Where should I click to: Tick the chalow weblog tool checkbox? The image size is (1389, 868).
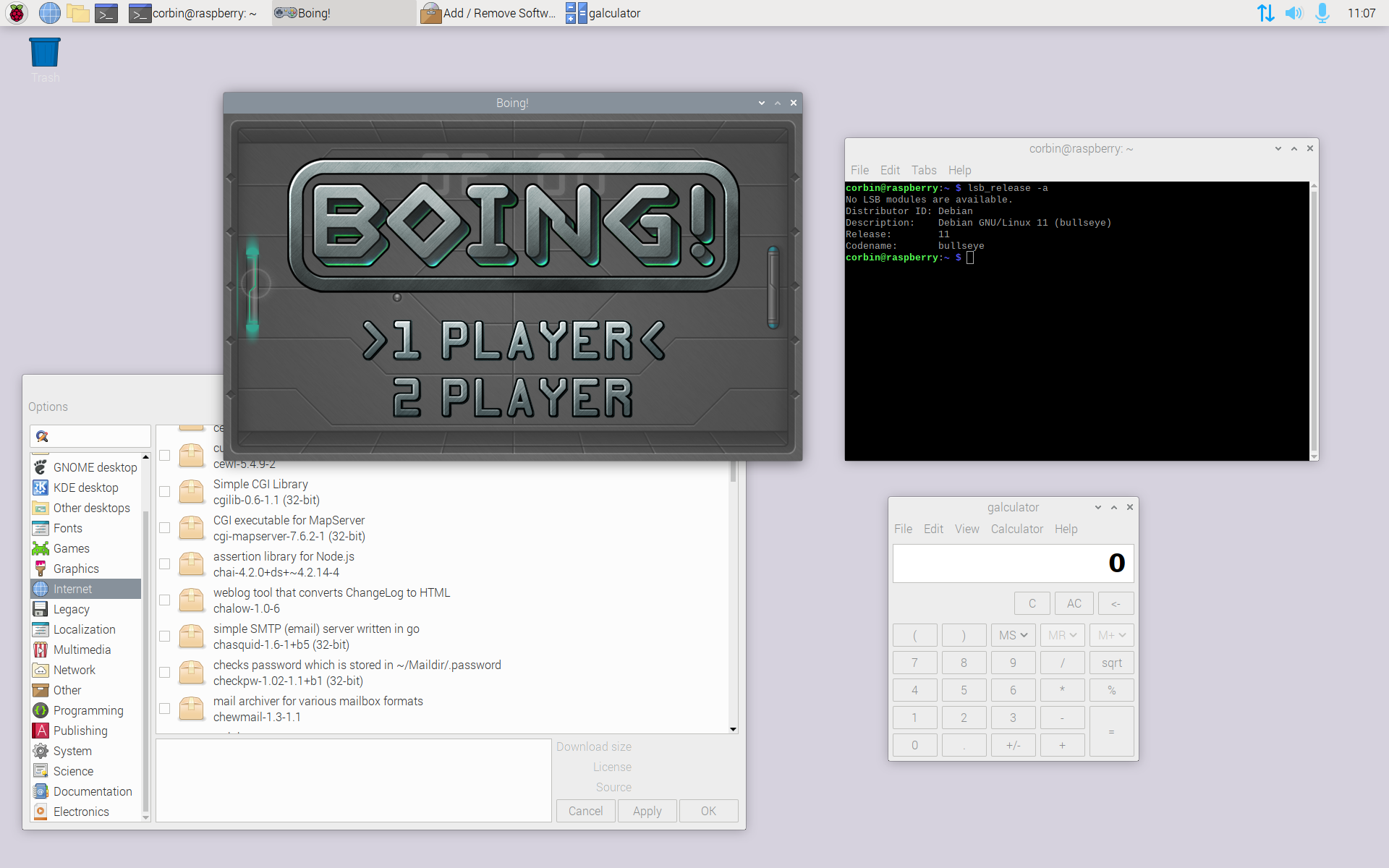pos(165,600)
